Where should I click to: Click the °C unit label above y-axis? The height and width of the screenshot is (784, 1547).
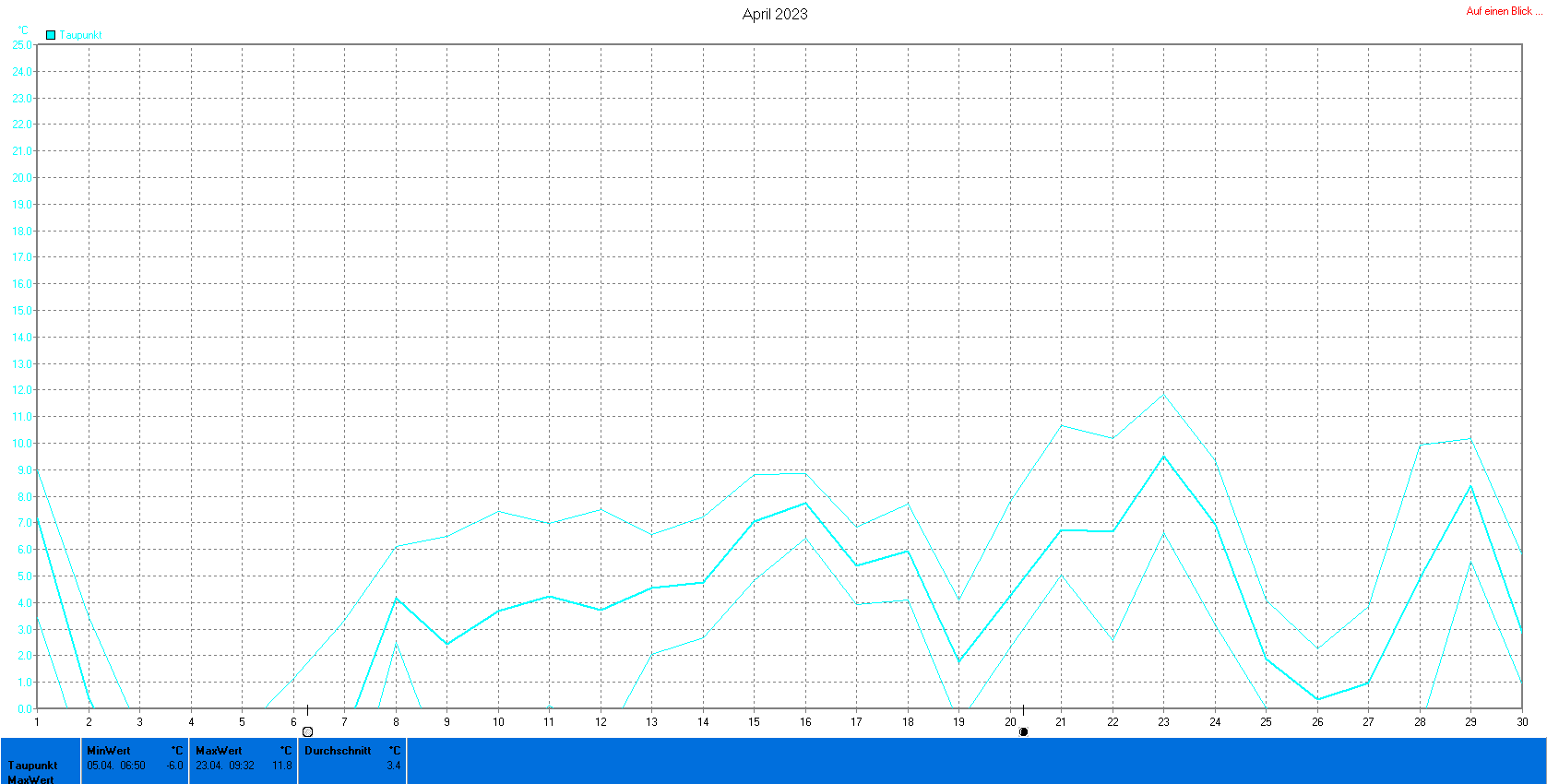(23, 30)
